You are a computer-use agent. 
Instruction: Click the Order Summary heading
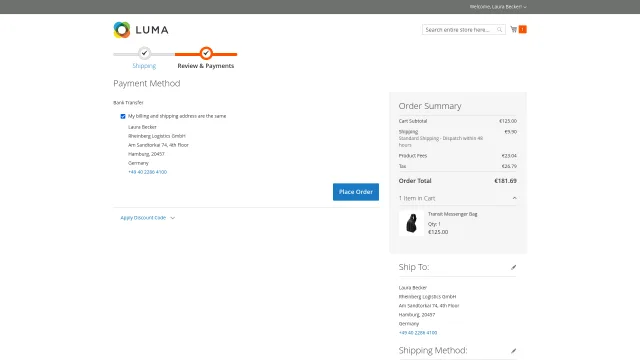click(430, 106)
